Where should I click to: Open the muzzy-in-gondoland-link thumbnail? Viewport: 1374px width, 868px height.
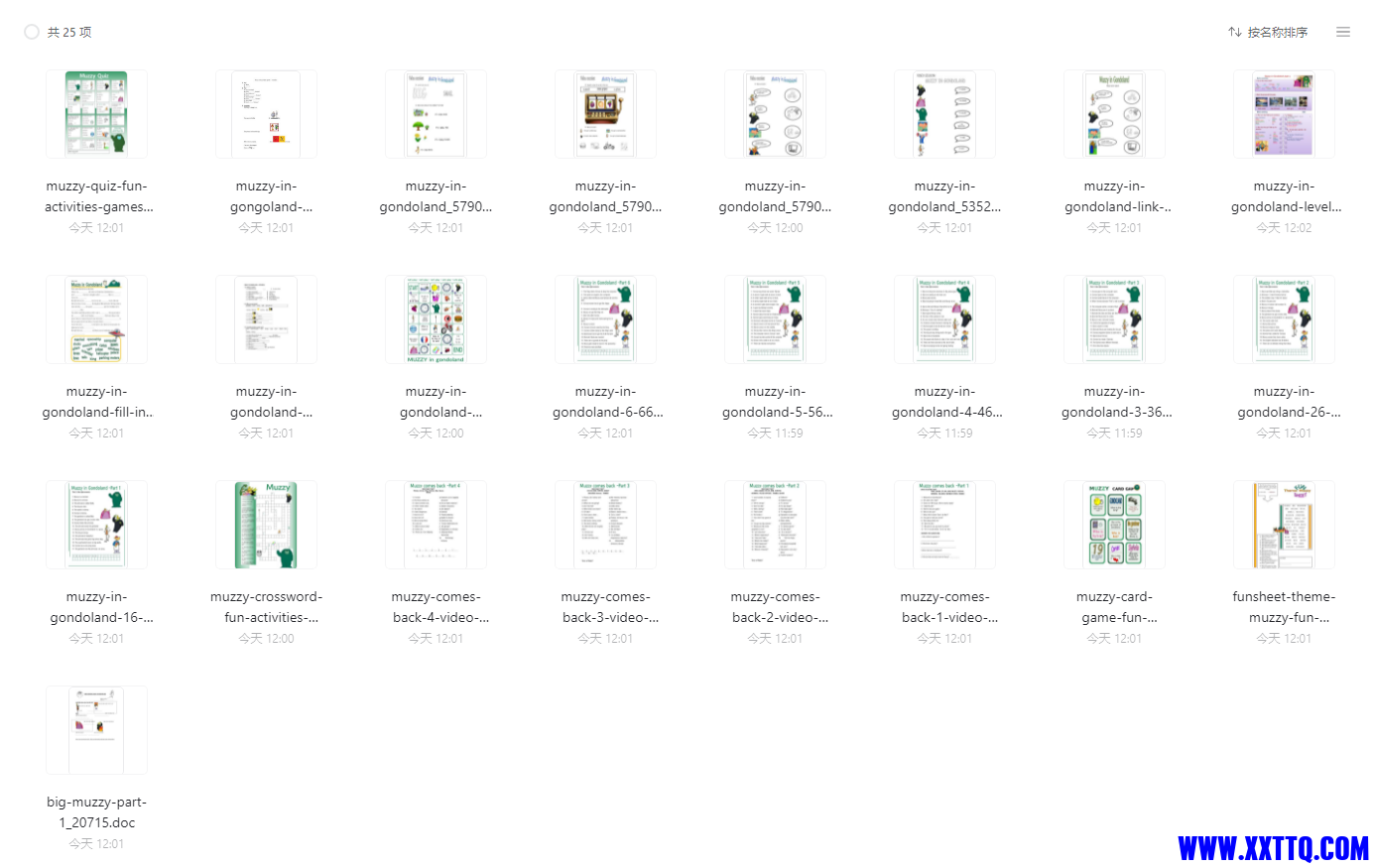(1114, 114)
